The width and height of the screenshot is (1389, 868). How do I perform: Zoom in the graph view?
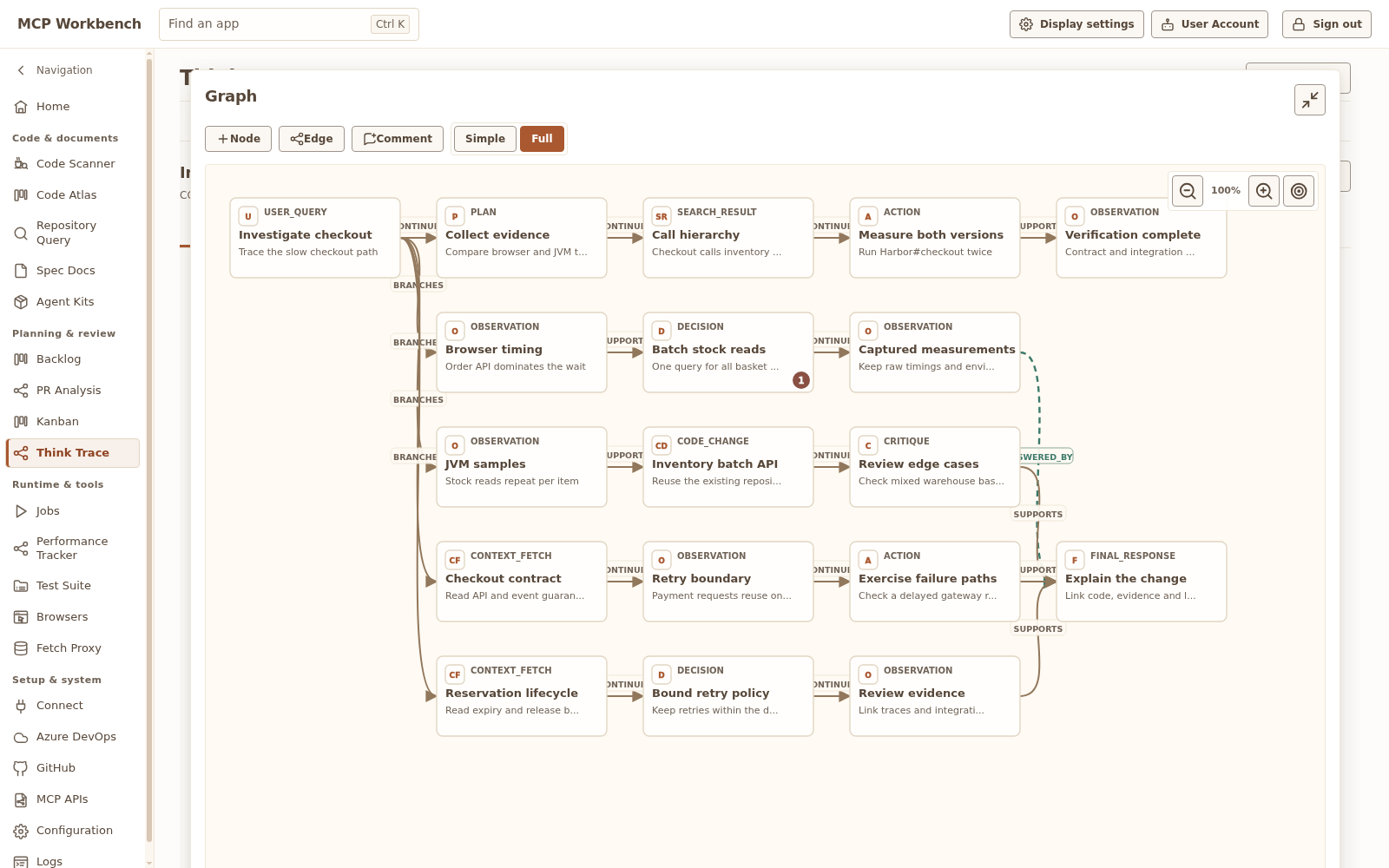[1264, 191]
